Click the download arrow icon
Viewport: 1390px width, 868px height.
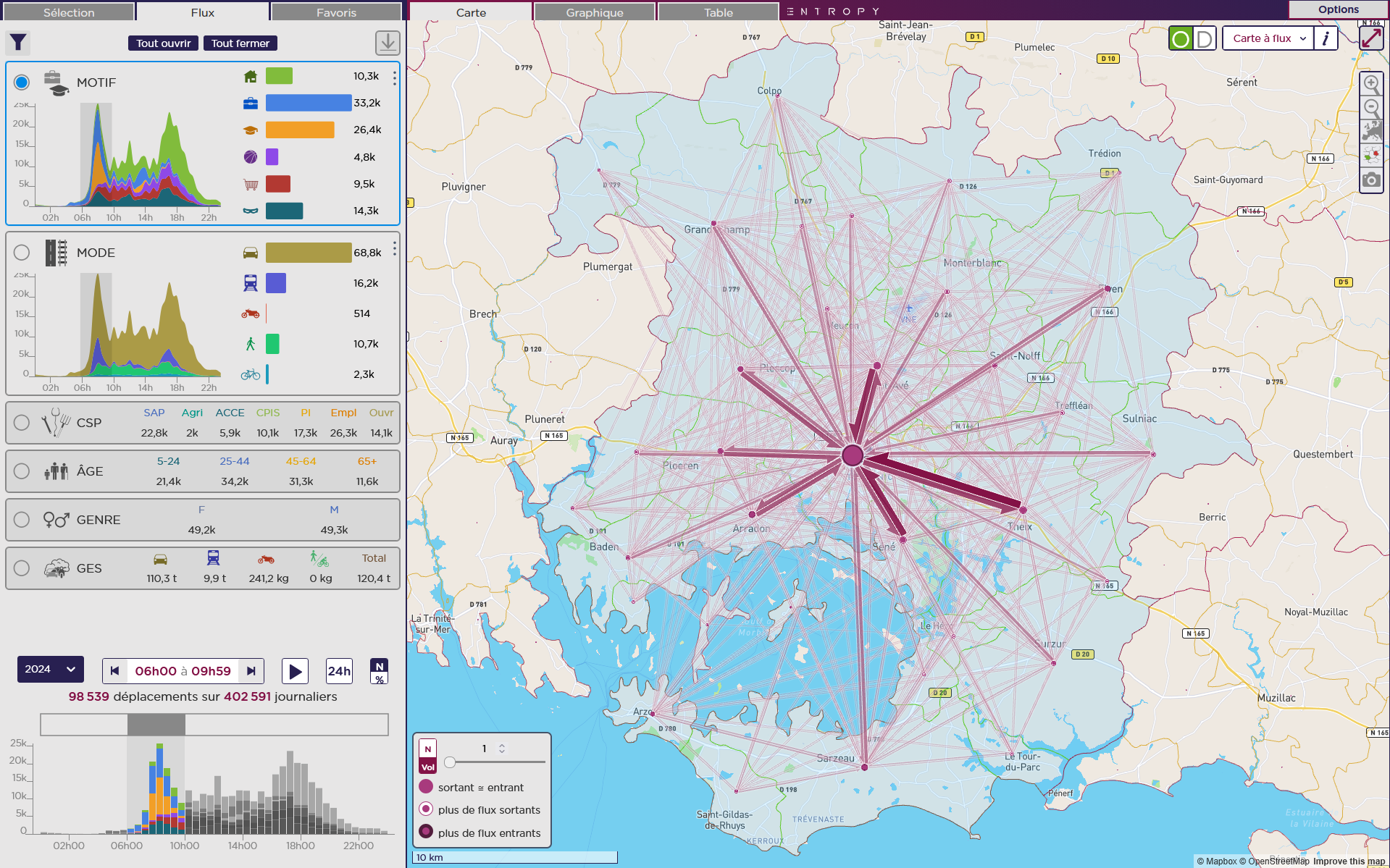pyautogui.click(x=388, y=43)
